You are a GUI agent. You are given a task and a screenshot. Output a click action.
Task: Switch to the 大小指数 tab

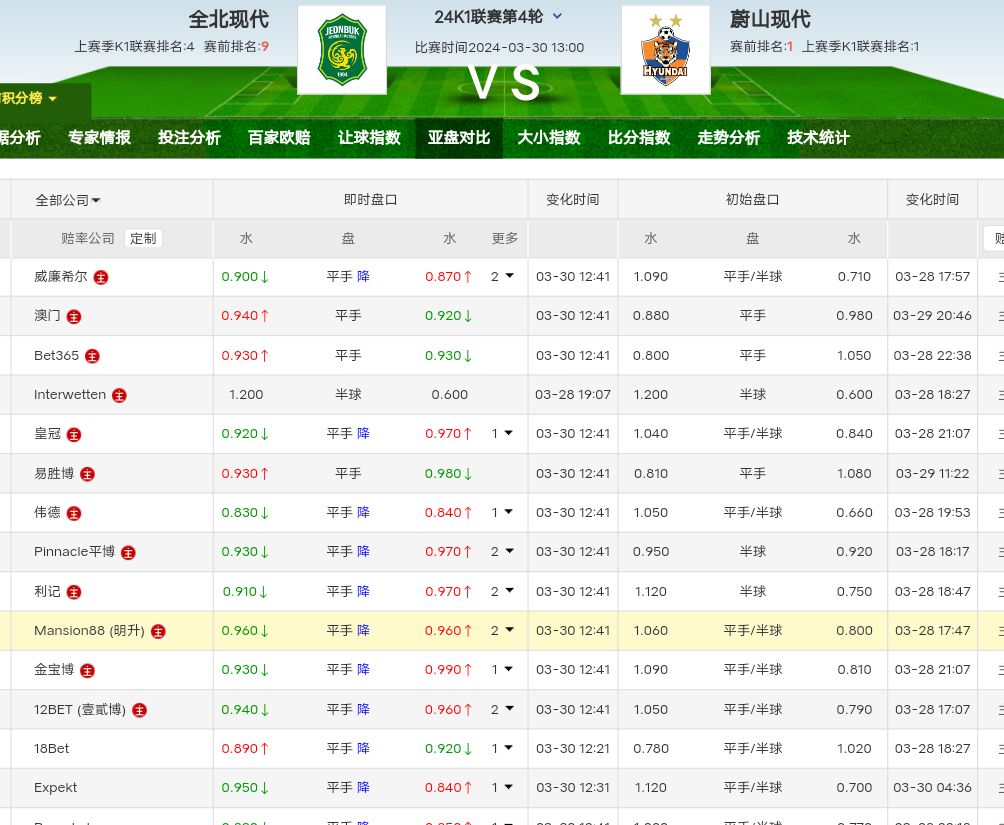[548, 138]
